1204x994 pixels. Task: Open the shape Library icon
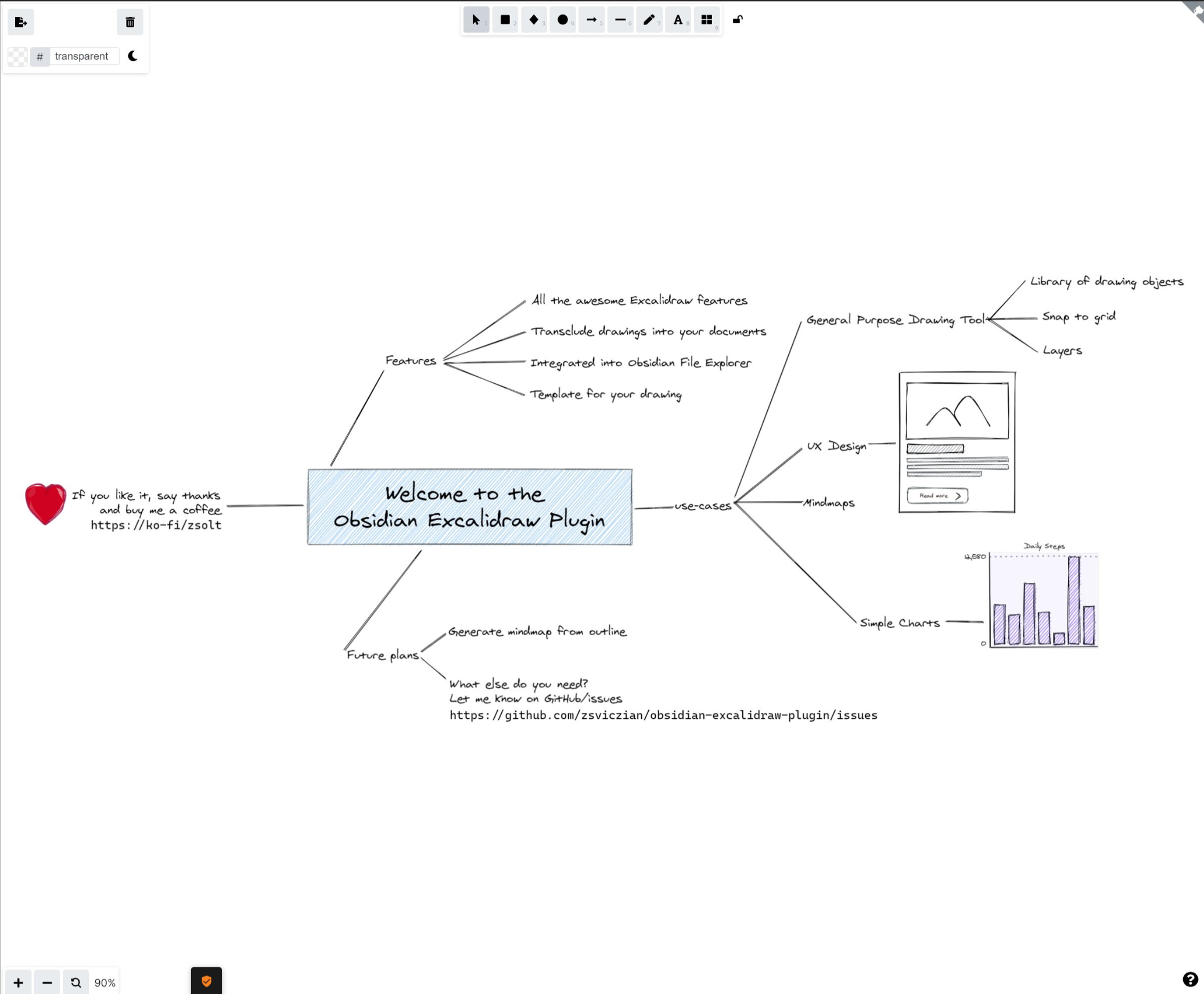(x=706, y=20)
